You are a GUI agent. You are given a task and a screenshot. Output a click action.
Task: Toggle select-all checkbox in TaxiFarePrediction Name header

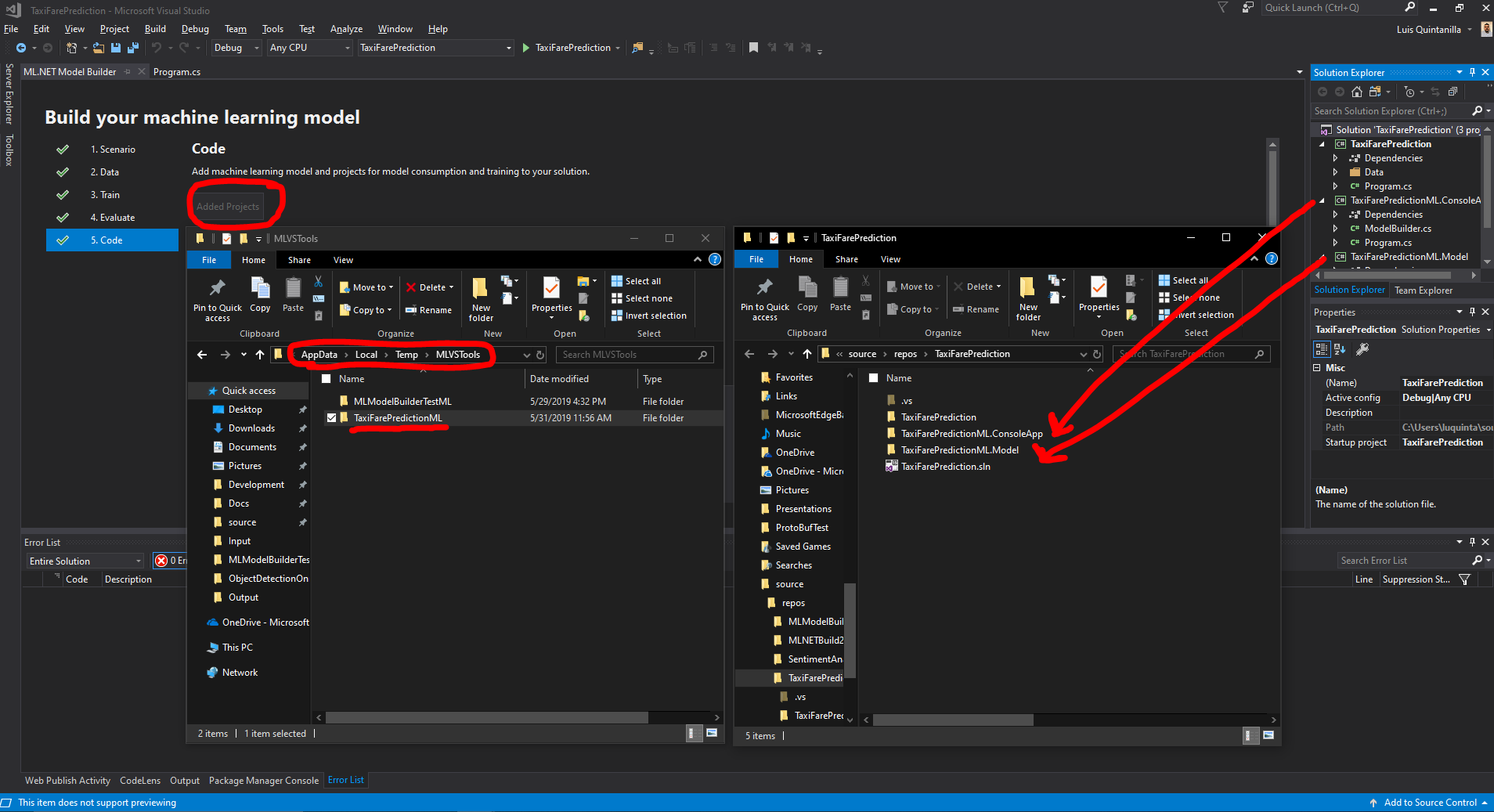874,378
